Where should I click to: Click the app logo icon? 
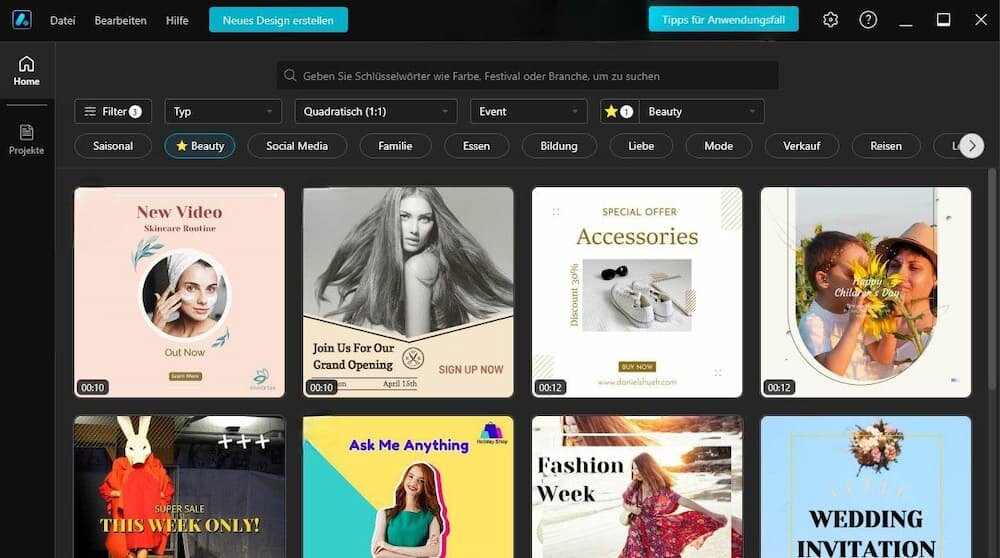[22, 20]
